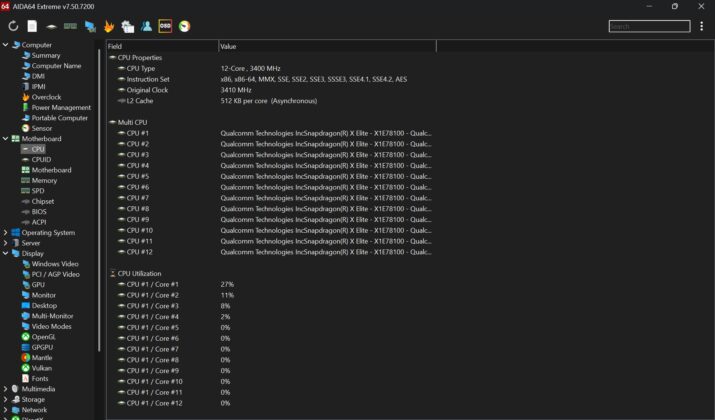Select the GPU item under Display
Image resolution: width=715 pixels, height=420 pixels.
click(38, 285)
